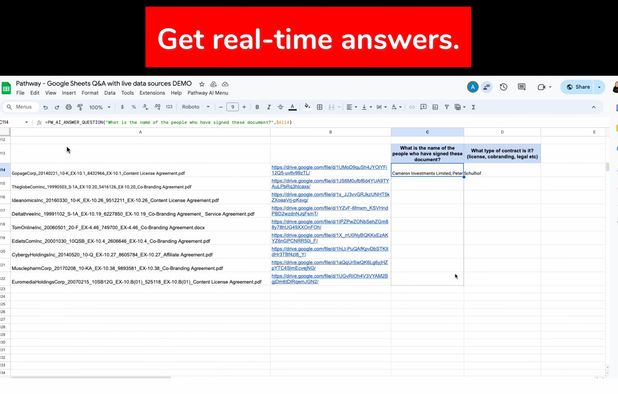
Task: Print the spreadsheet
Action: [69, 107]
